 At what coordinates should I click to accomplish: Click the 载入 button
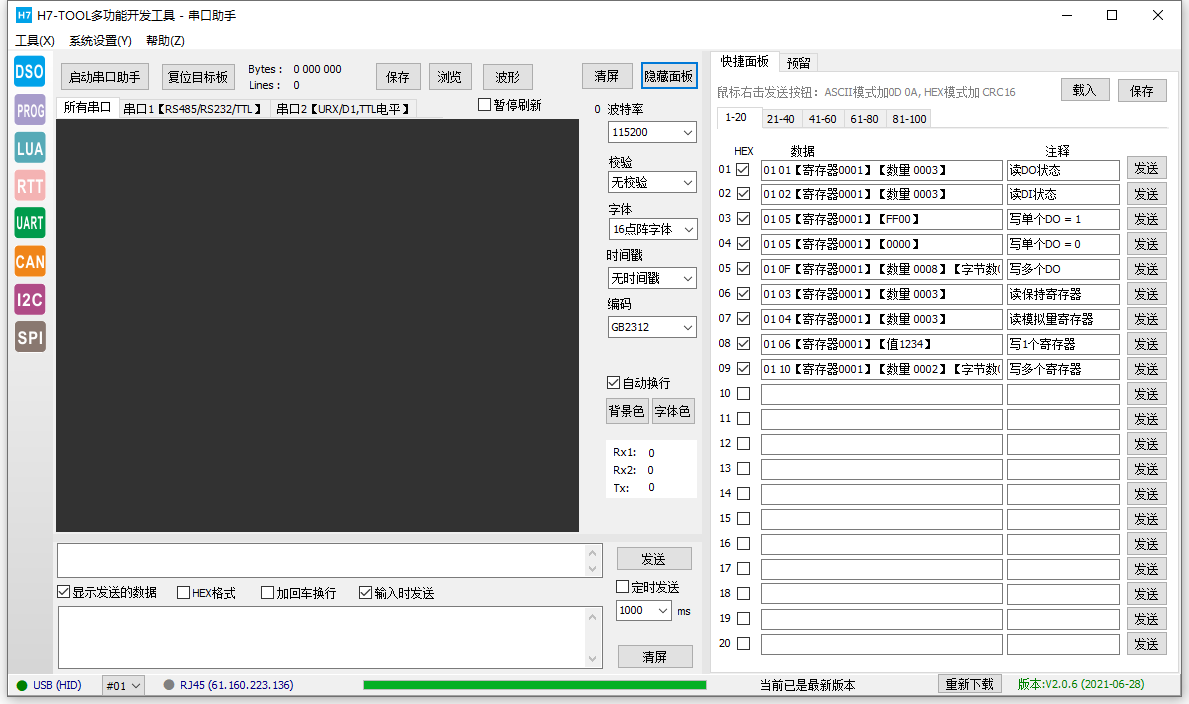1085,90
